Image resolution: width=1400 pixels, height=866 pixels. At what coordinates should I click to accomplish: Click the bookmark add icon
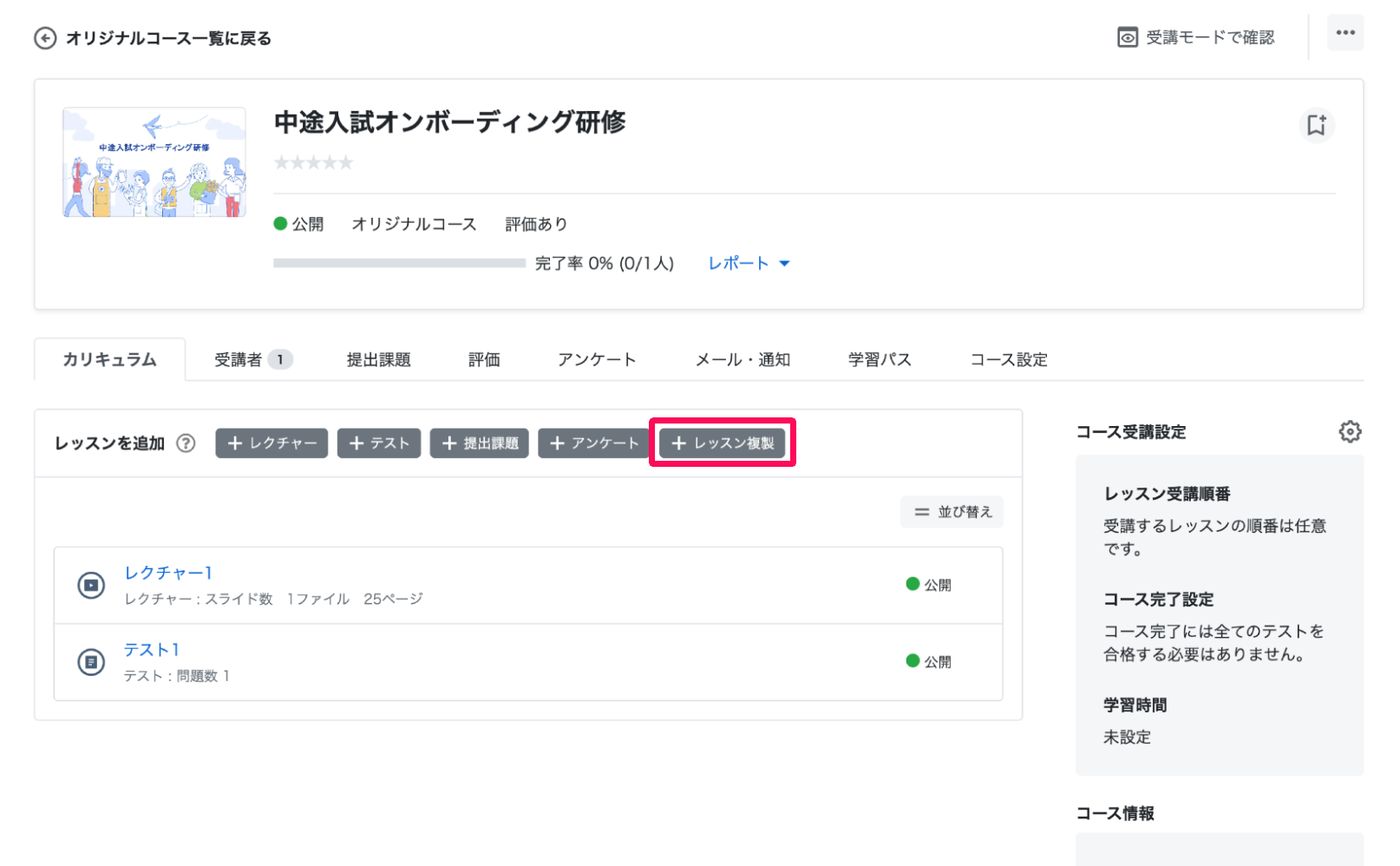tap(1316, 125)
